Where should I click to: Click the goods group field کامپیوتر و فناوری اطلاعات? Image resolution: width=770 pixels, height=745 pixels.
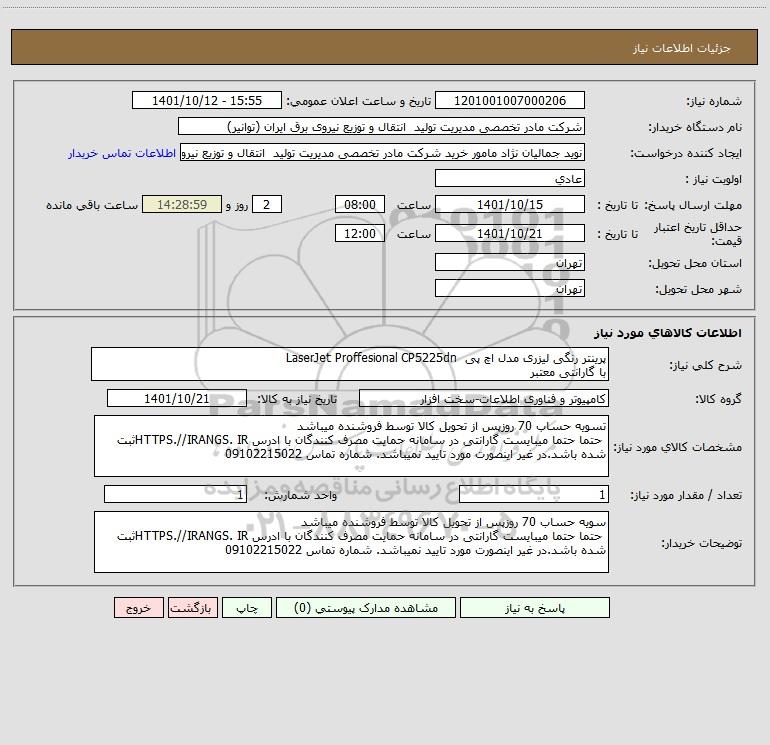click(x=484, y=399)
